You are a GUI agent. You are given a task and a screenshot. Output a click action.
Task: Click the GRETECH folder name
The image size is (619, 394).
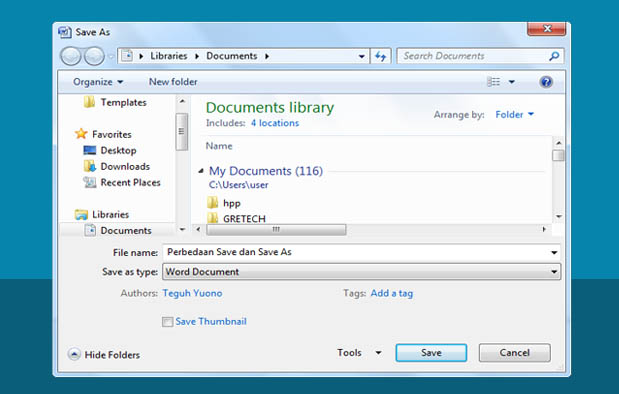pyautogui.click(x=244, y=218)
